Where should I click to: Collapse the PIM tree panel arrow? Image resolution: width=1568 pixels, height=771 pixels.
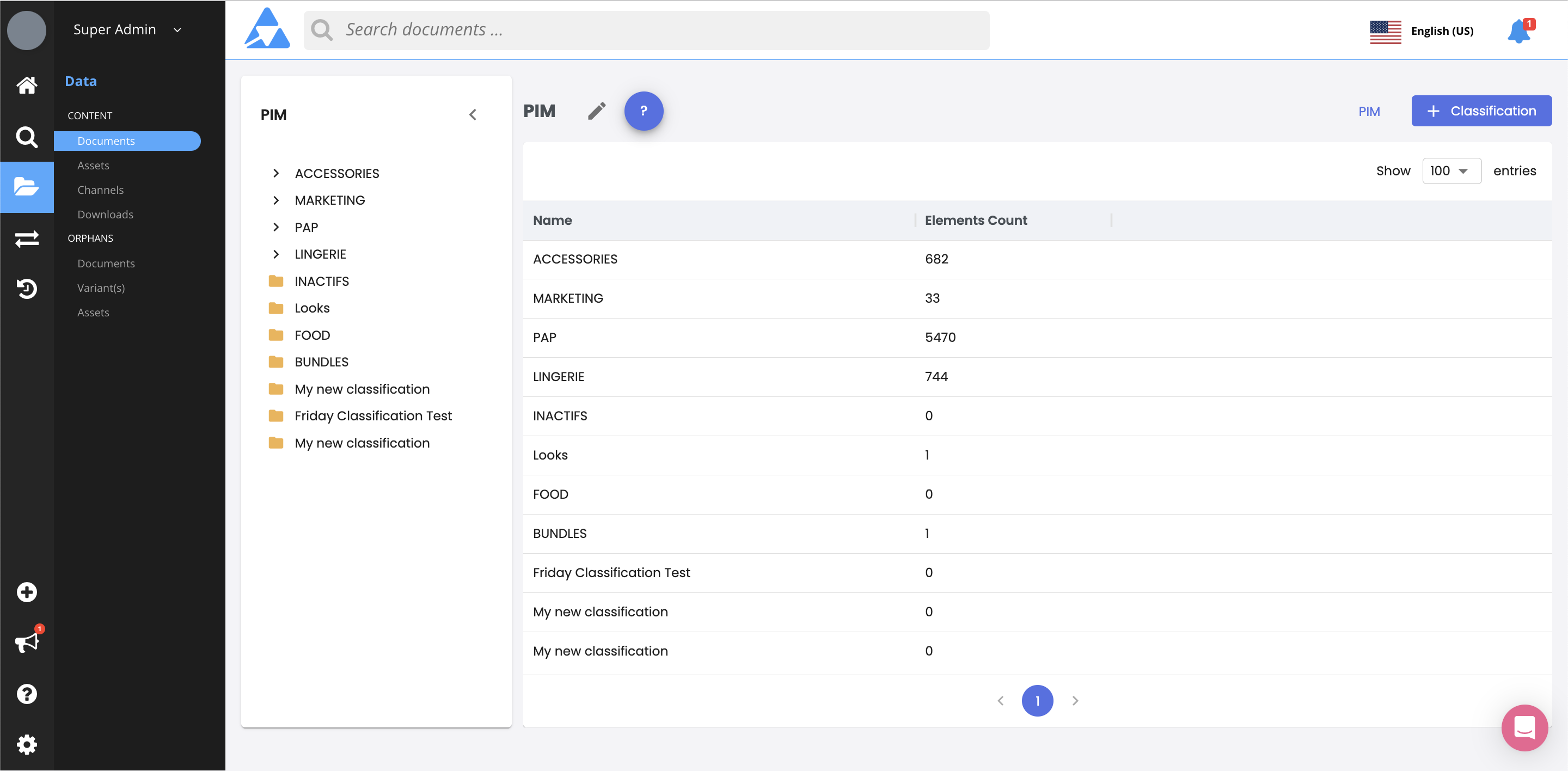coord(473,114)
